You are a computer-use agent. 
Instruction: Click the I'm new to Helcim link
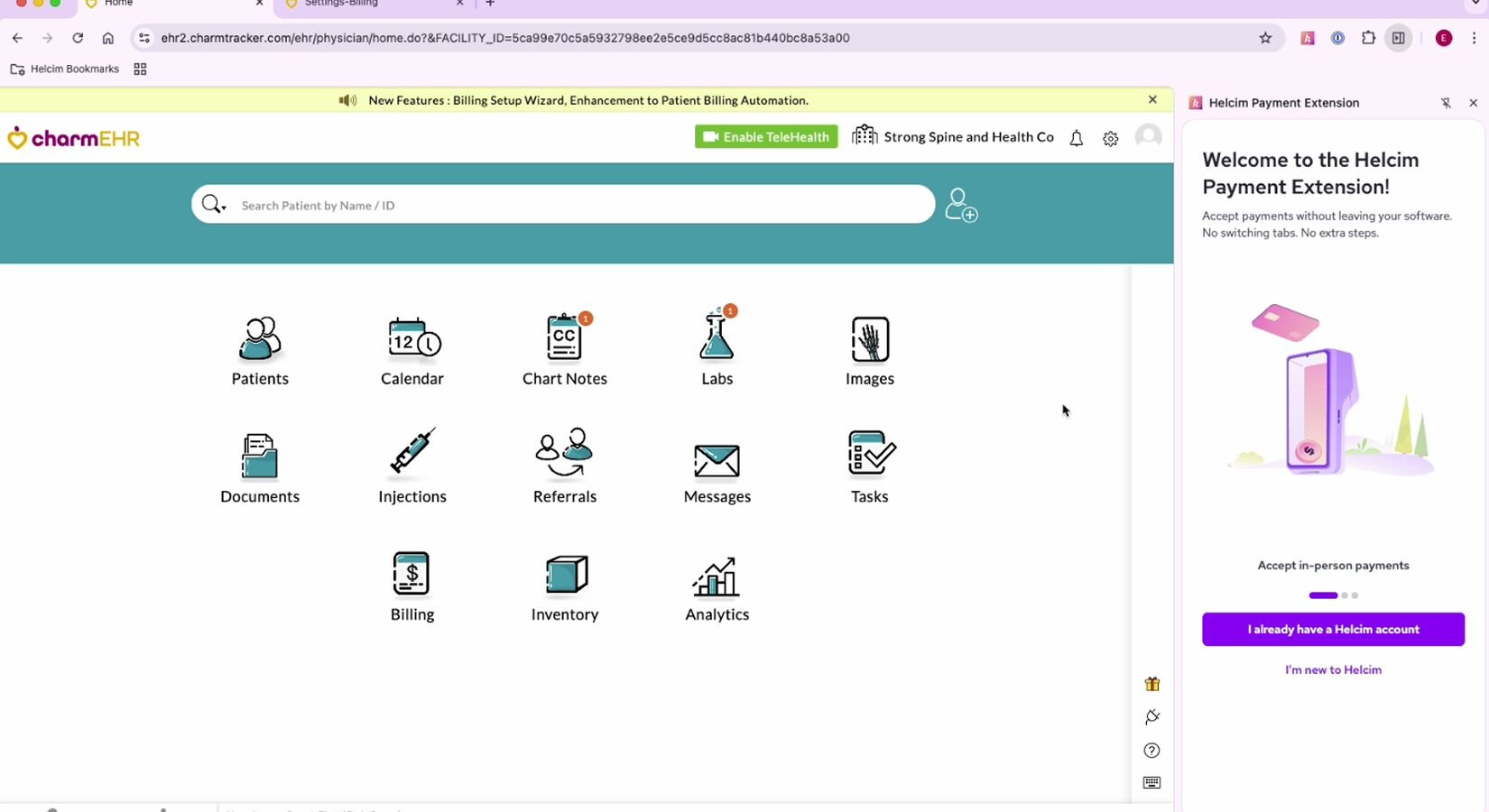click(1333, 669)
